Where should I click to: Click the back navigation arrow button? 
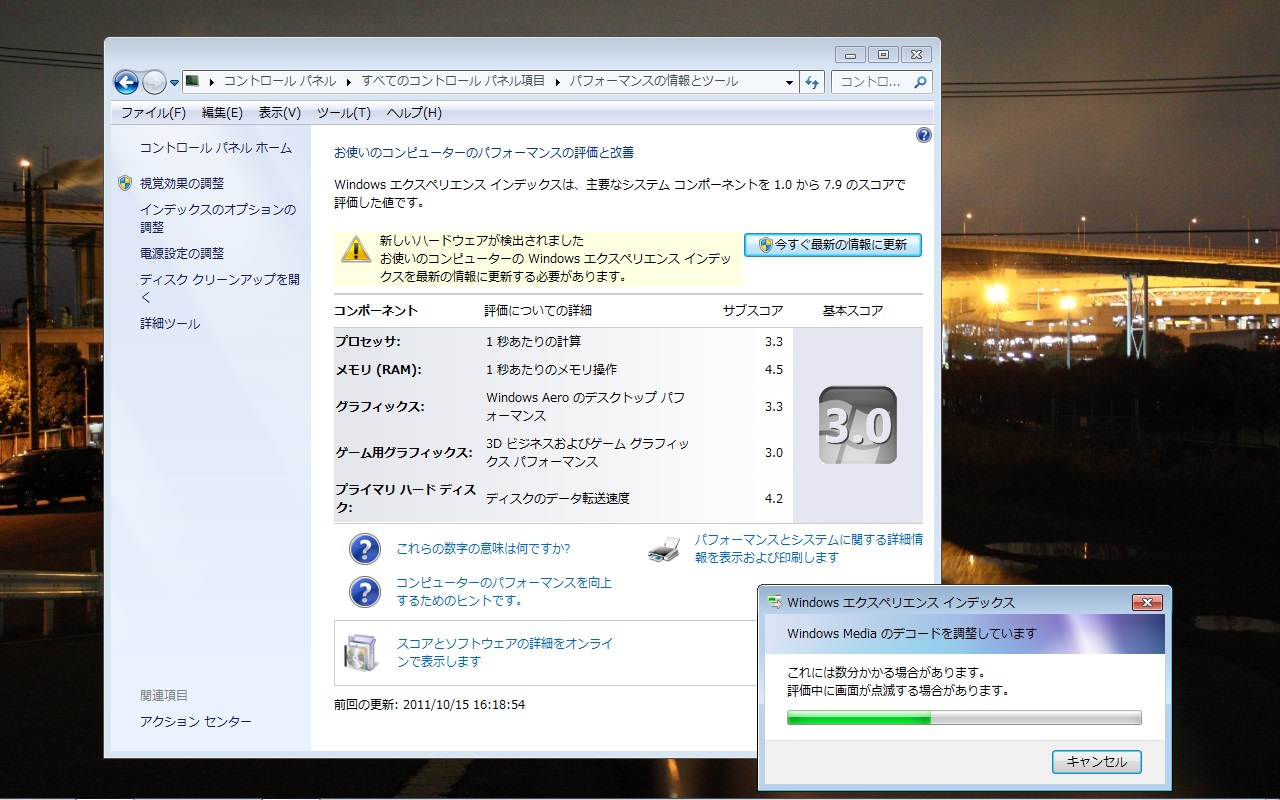pyautogui.click(x=126, y=82)
